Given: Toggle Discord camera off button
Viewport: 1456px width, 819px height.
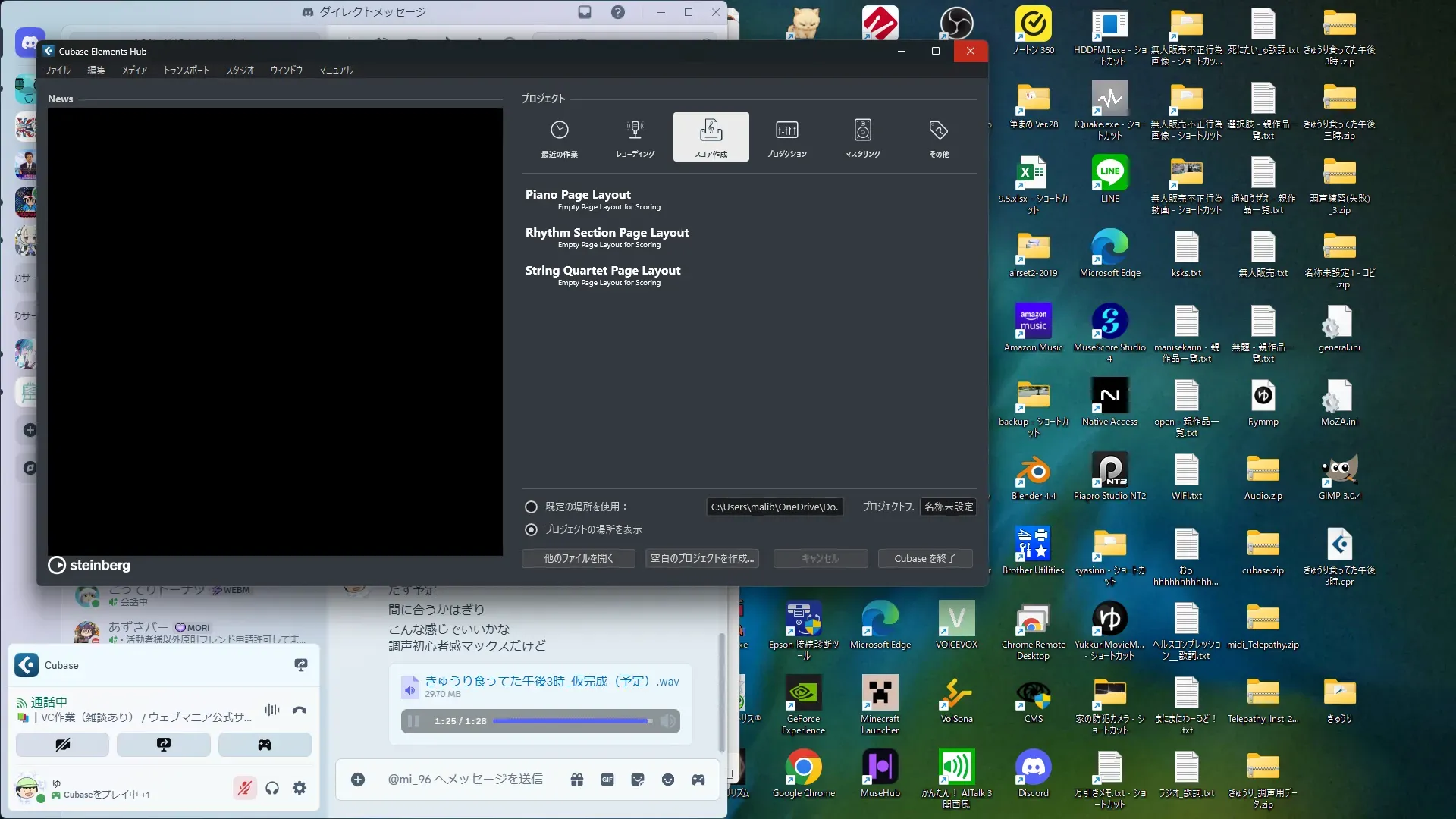Looking at the screenshot, I should pyautogui.click(x=63, y=745).
